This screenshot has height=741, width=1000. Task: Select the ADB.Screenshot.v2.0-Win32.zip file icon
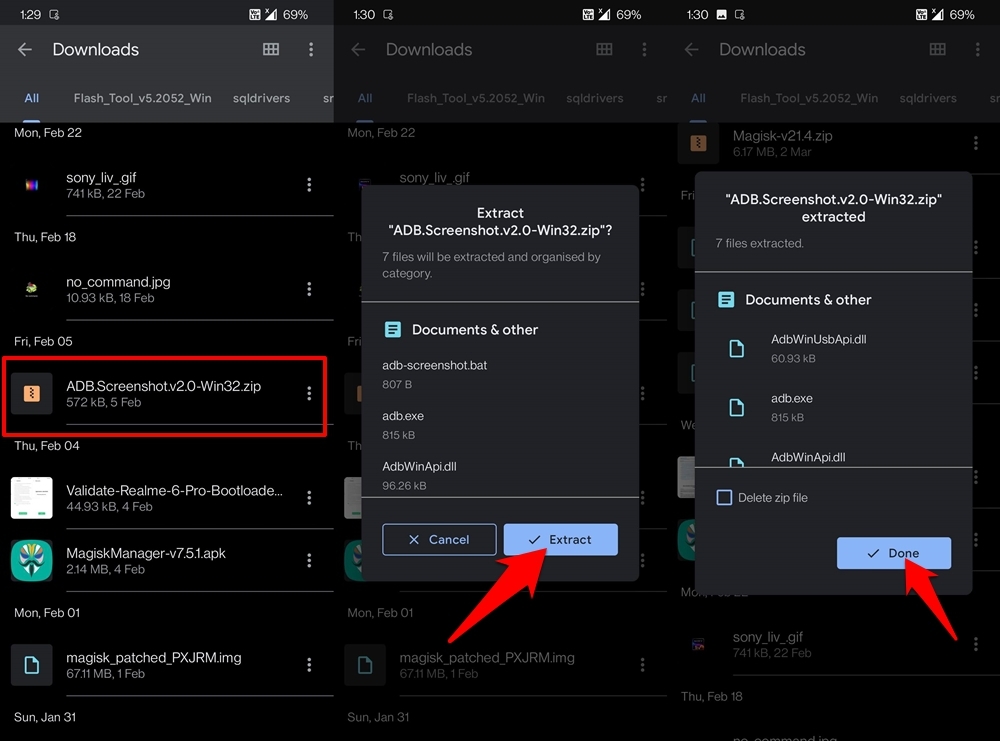click(32, 394)
